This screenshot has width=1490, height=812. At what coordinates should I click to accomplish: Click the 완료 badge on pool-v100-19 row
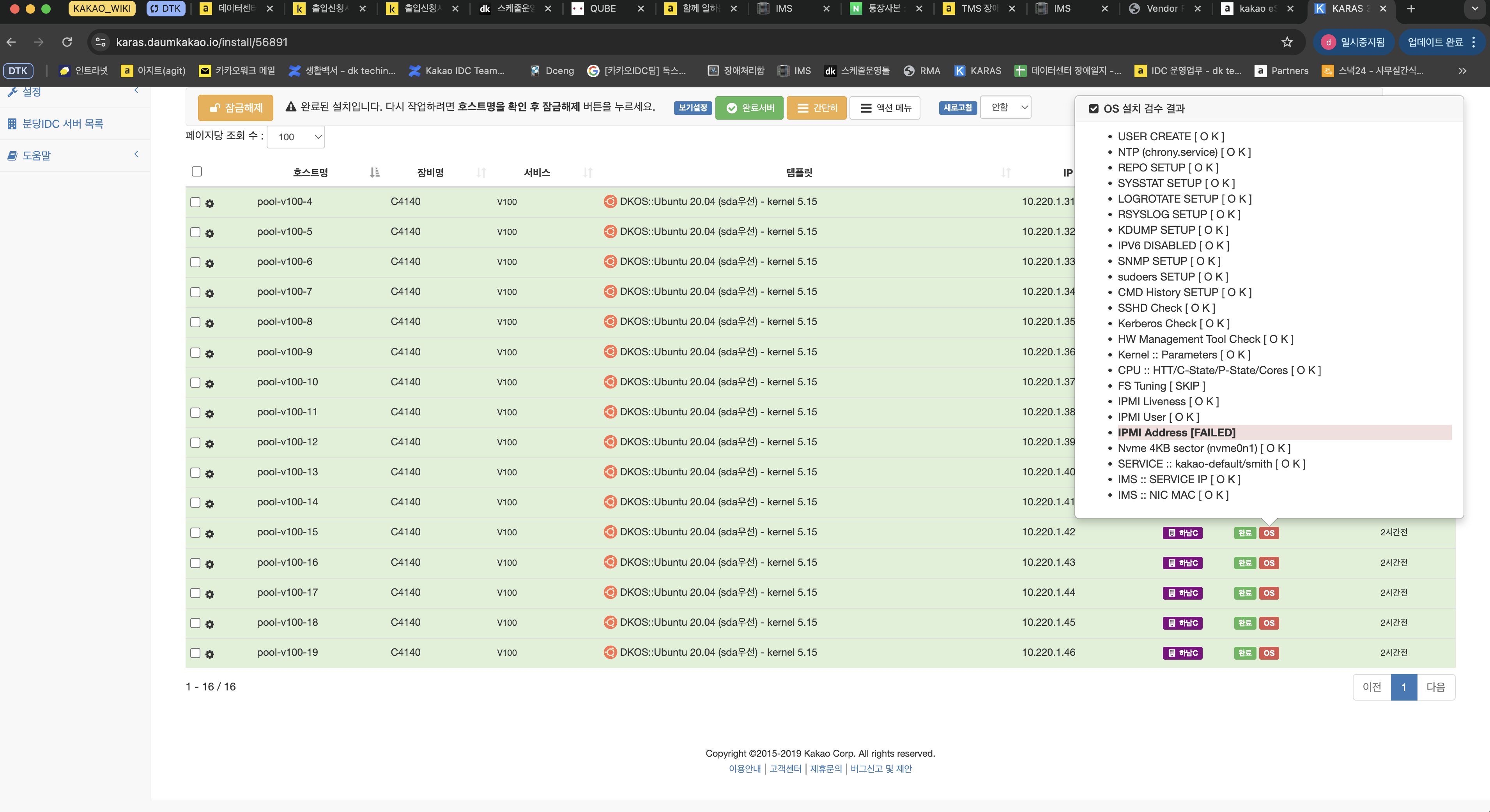[x=1245, y=653]
